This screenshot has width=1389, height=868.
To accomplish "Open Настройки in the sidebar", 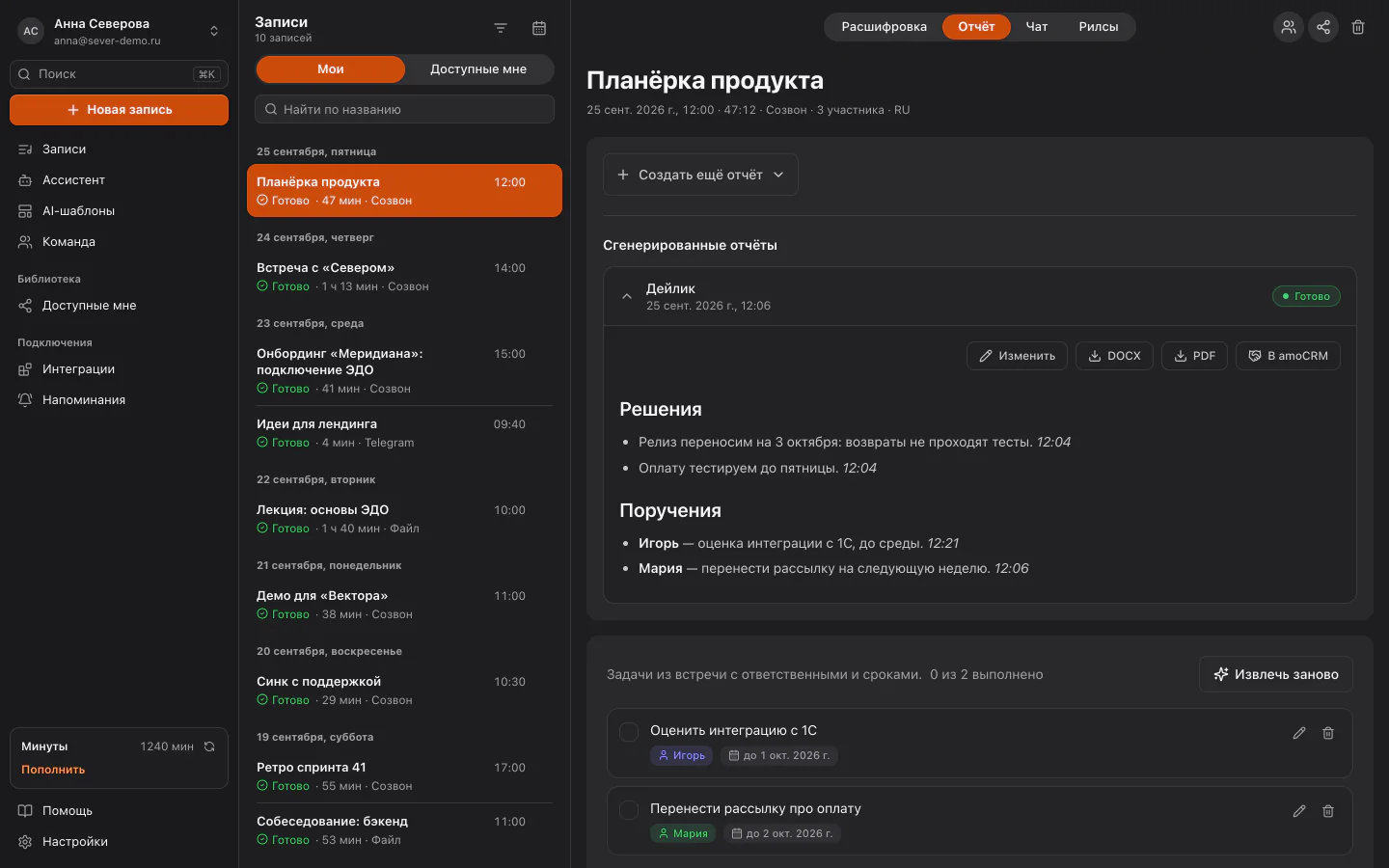I will [119, 842].
